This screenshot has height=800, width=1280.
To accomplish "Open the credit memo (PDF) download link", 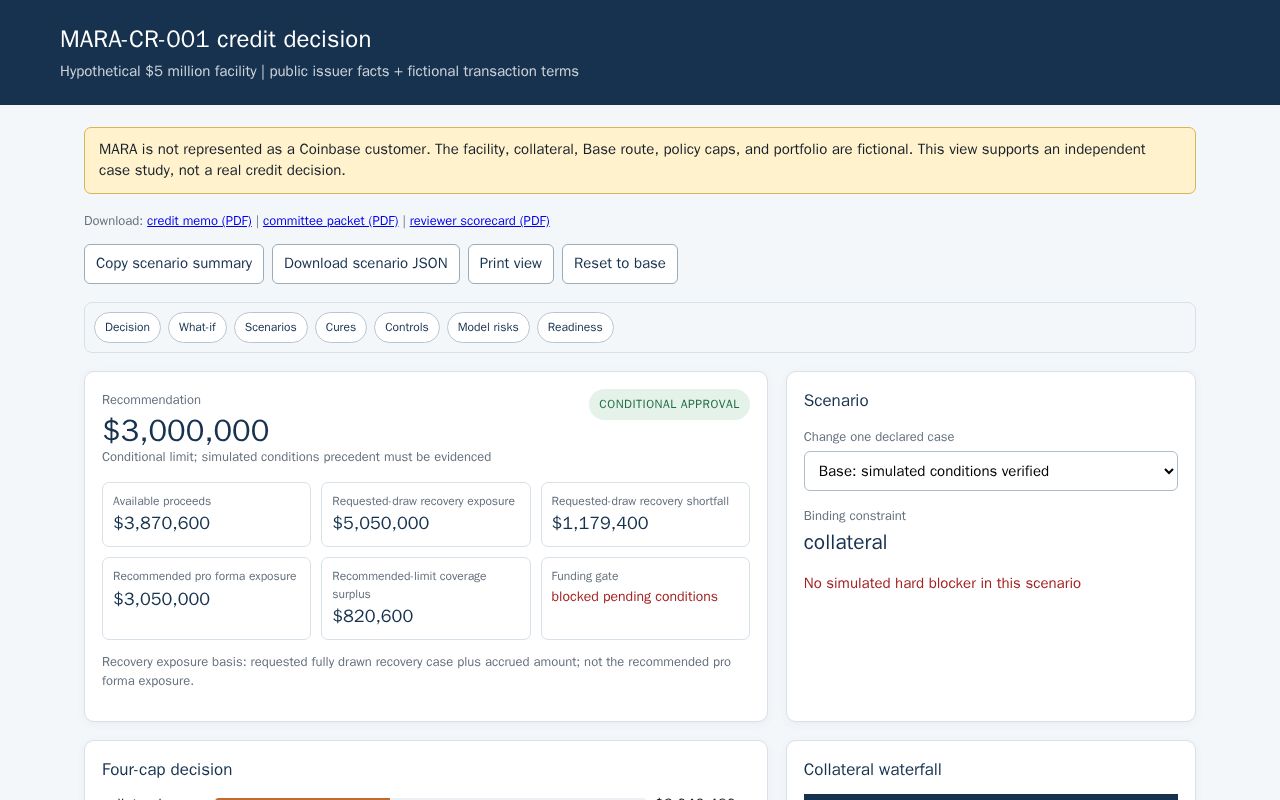I will point(199,221).
